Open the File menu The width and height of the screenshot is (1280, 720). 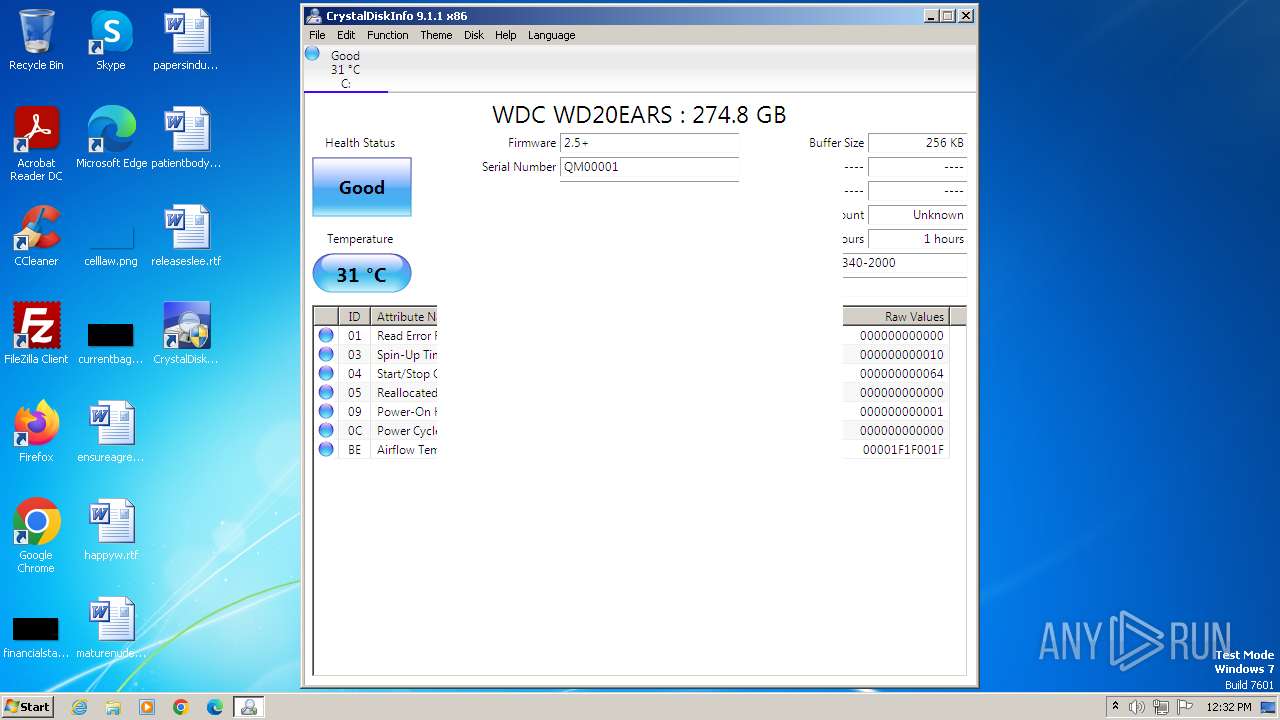click(317, 35)
